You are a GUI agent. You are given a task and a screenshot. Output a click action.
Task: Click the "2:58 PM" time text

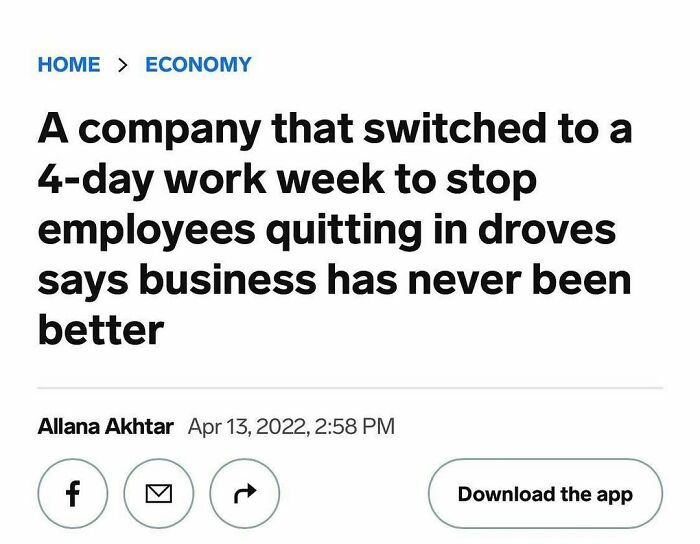tap(353, 426)
